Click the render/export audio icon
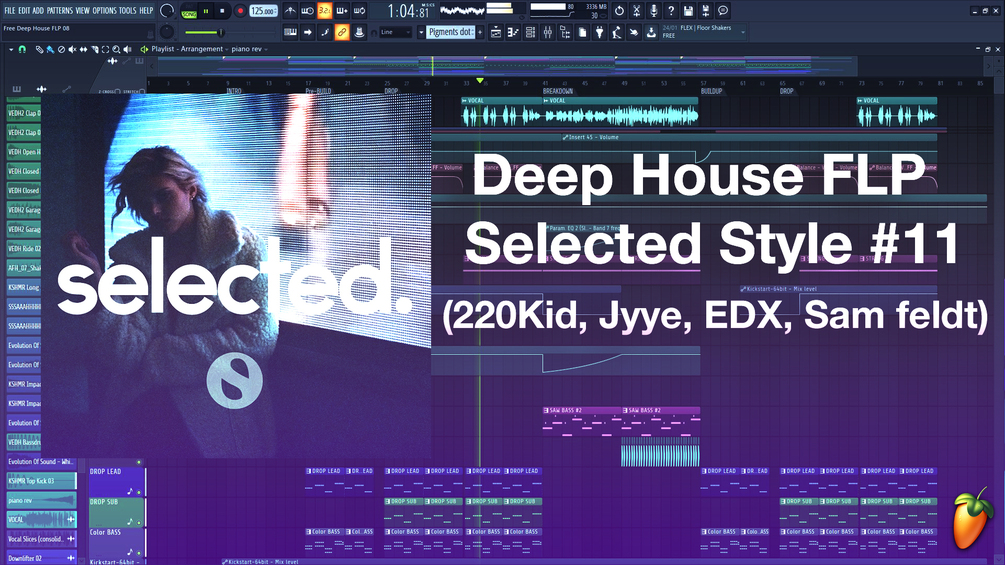 coord(706,11)
